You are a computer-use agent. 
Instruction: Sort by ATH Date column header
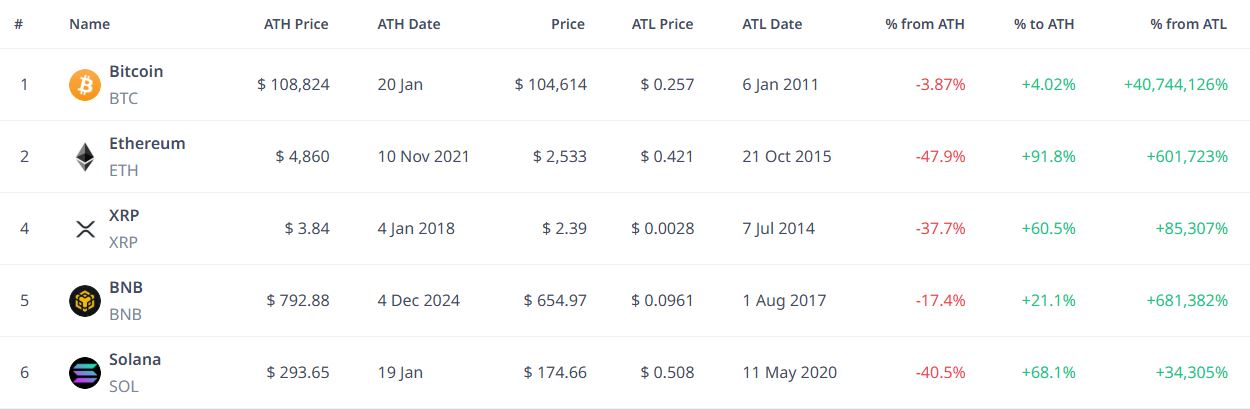click(x=409, y=24)
